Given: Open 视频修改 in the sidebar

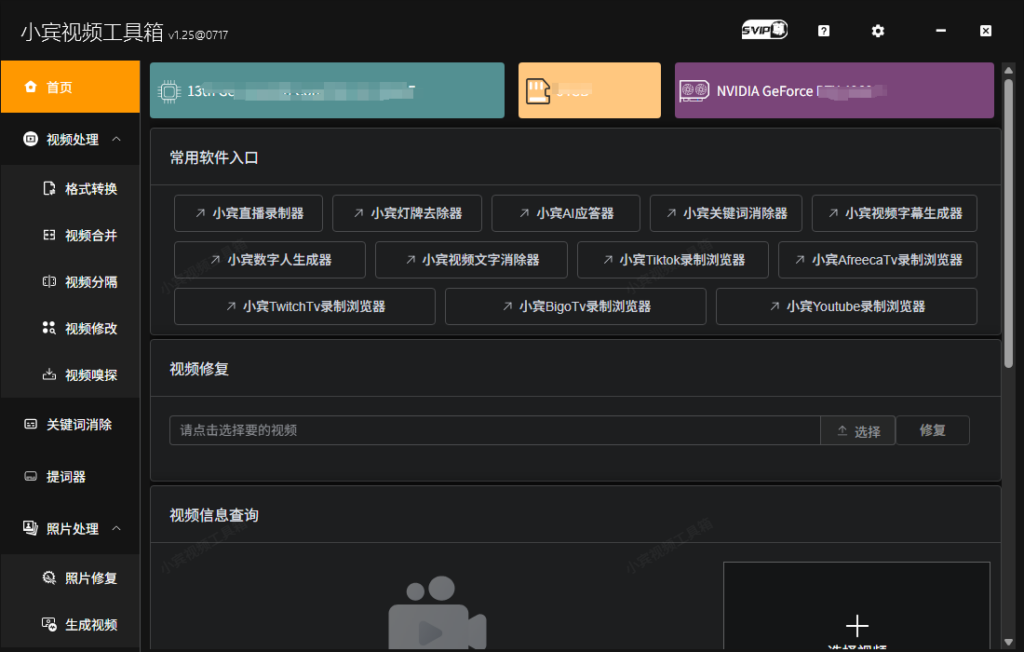Looking at the screenshot, I should point(70,329).
